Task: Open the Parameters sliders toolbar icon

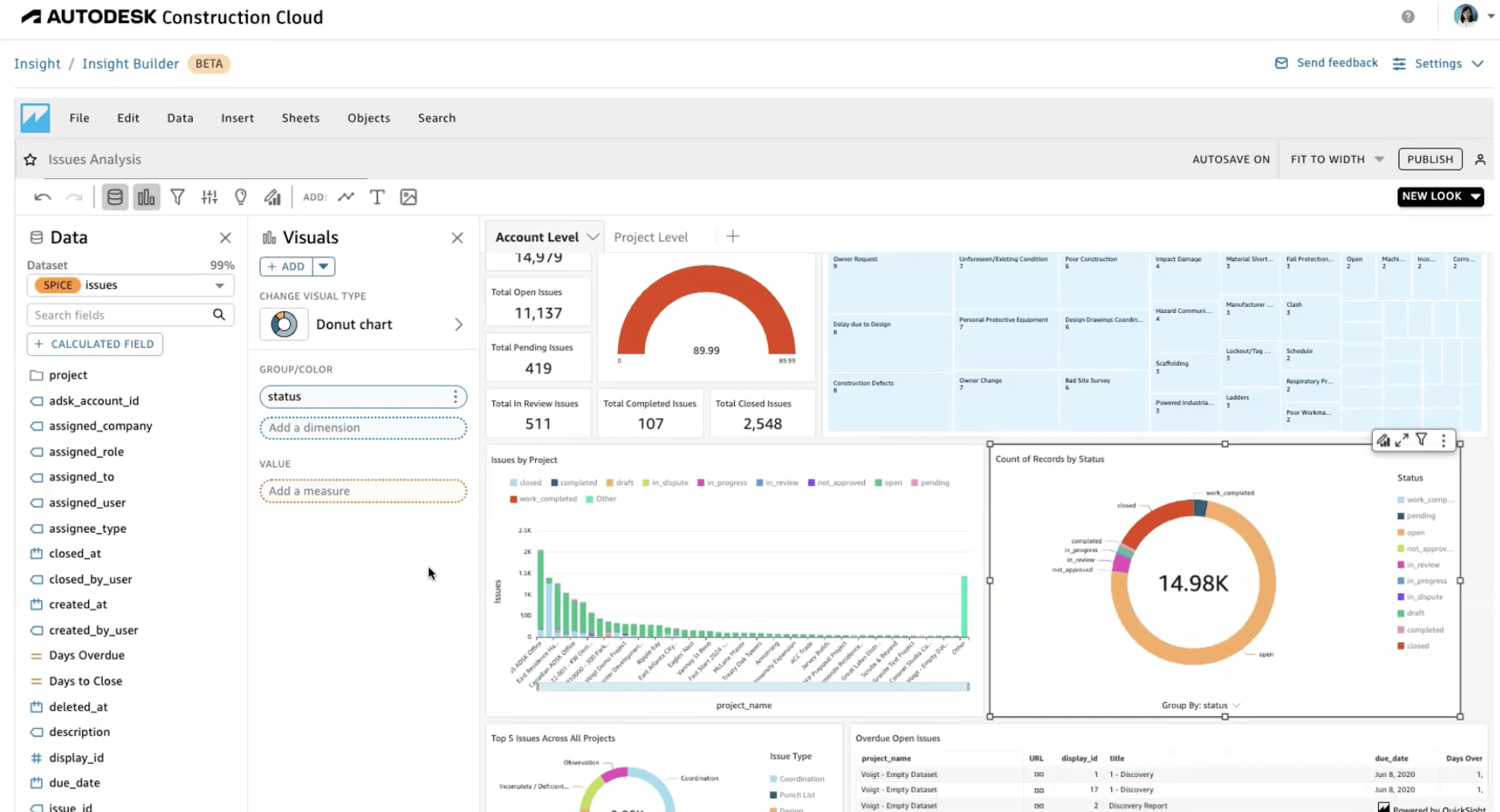Action: point(210,197)
